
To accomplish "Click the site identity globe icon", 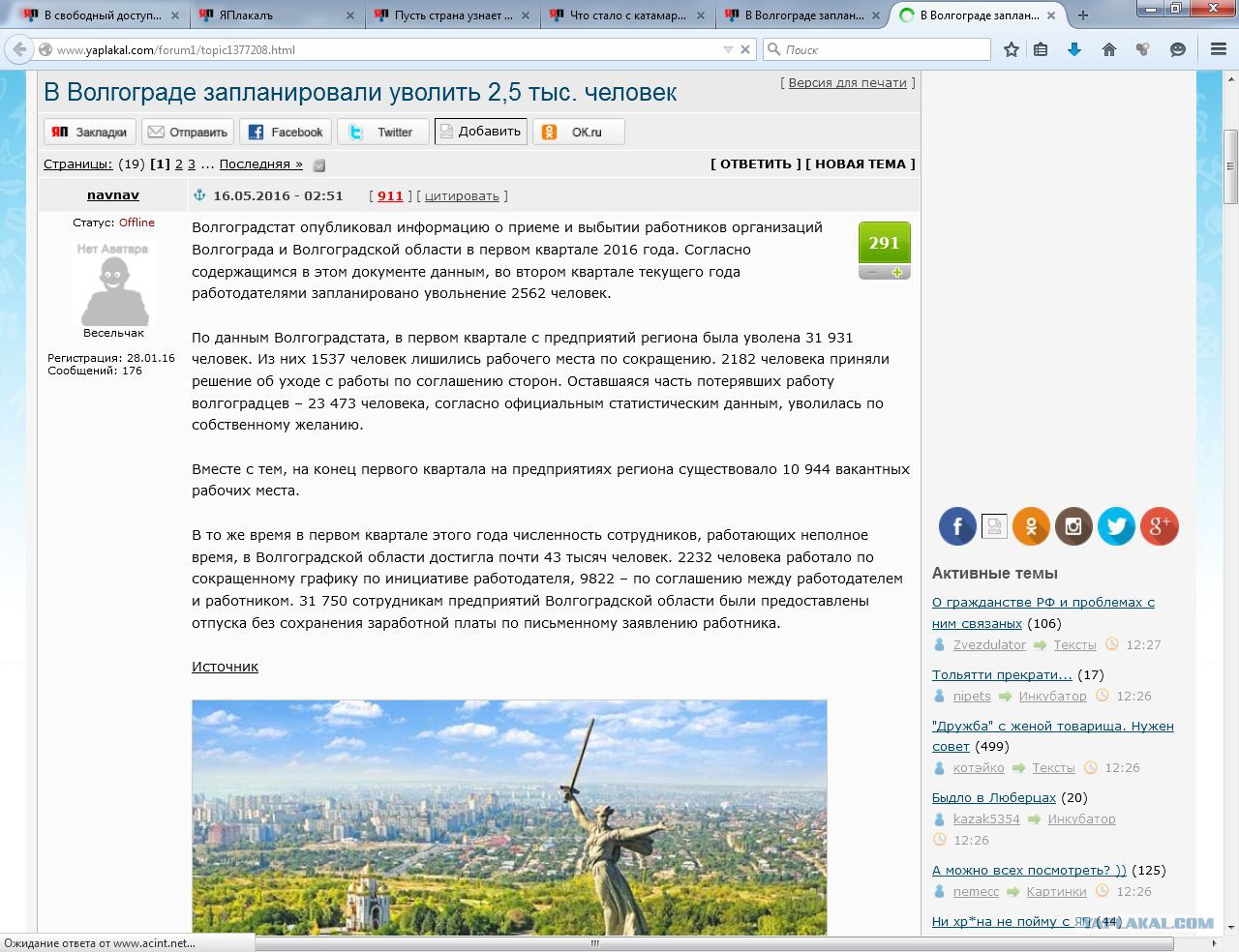I will point(45,49).
